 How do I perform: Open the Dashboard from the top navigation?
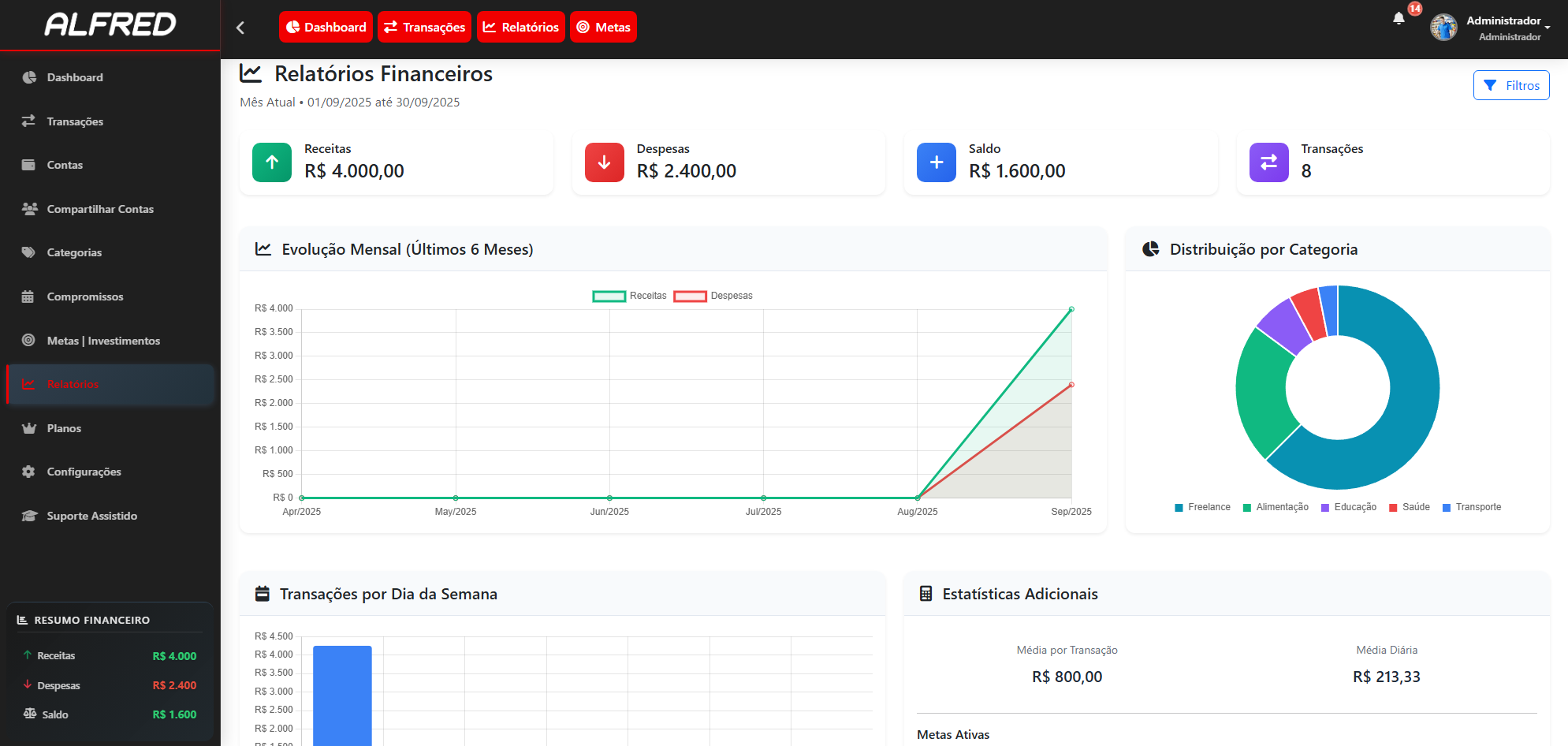coord(326,26)
